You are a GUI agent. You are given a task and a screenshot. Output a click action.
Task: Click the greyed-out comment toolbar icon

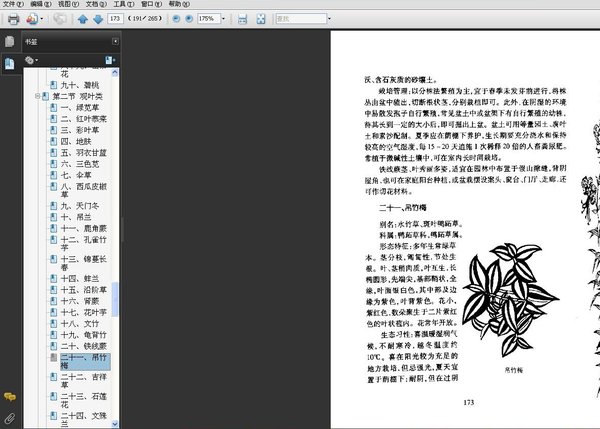[59, 19]
